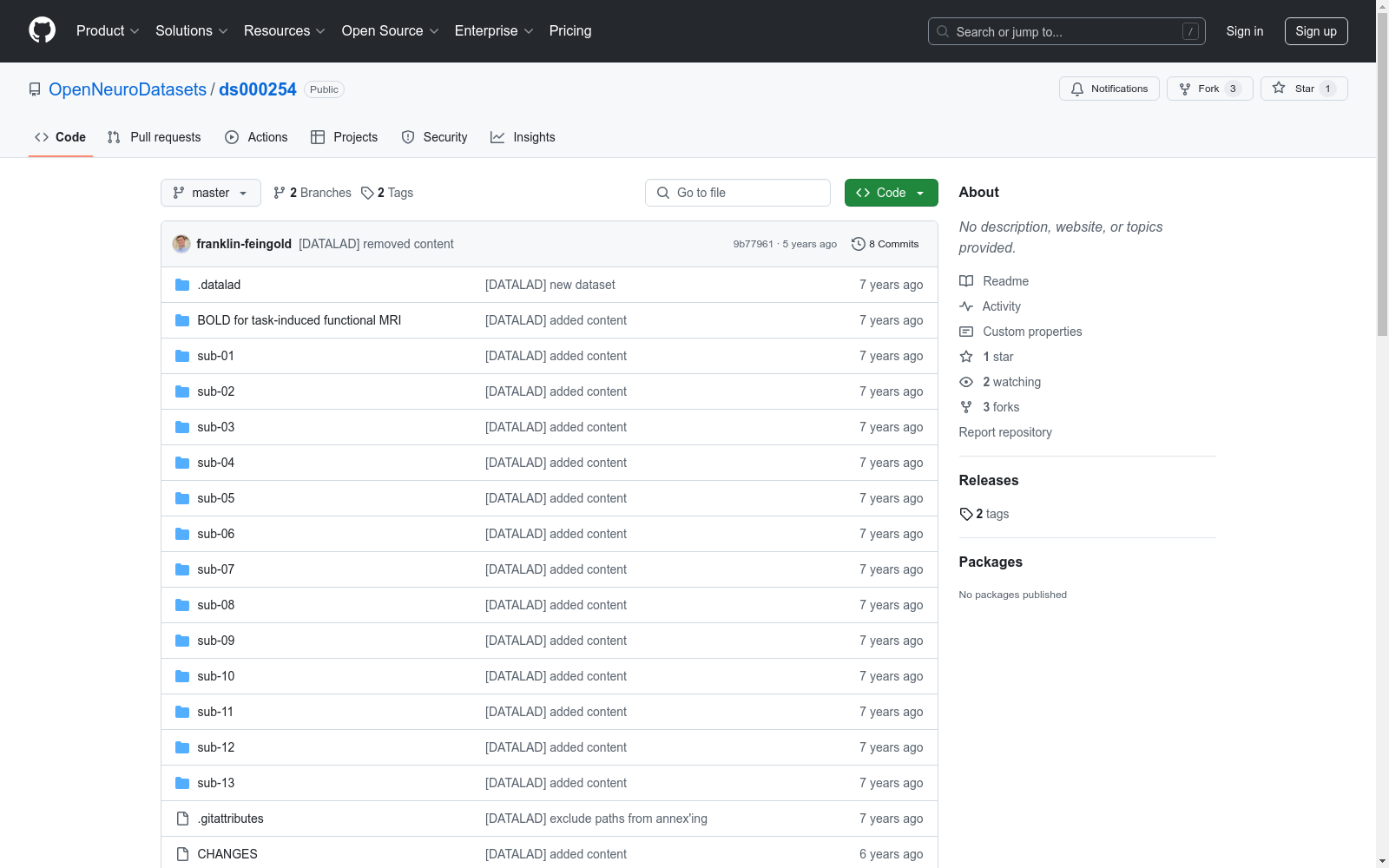Screen dimensions: 1389x868
Task: Click the sub-13 folder icon
Action: [x=182, y=783]
